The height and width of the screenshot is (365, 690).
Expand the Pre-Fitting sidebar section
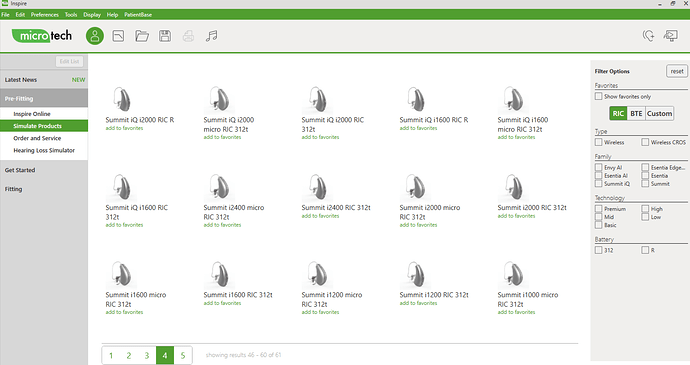[x=44, y=99]
